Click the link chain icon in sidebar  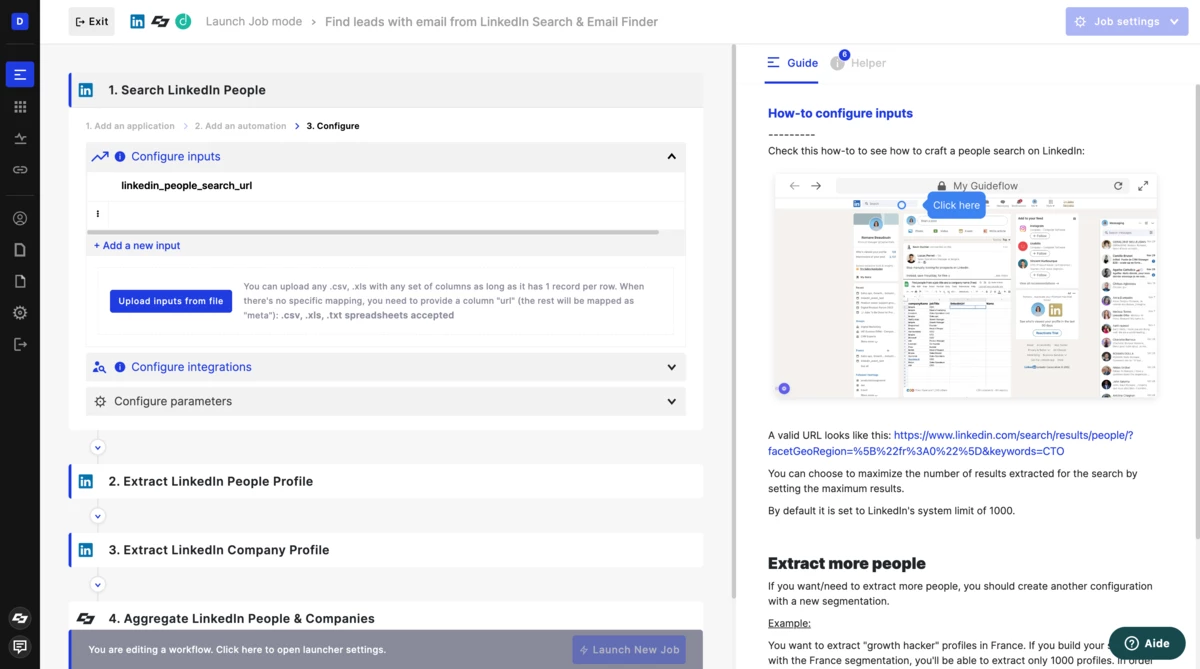(x=20, y=170)
